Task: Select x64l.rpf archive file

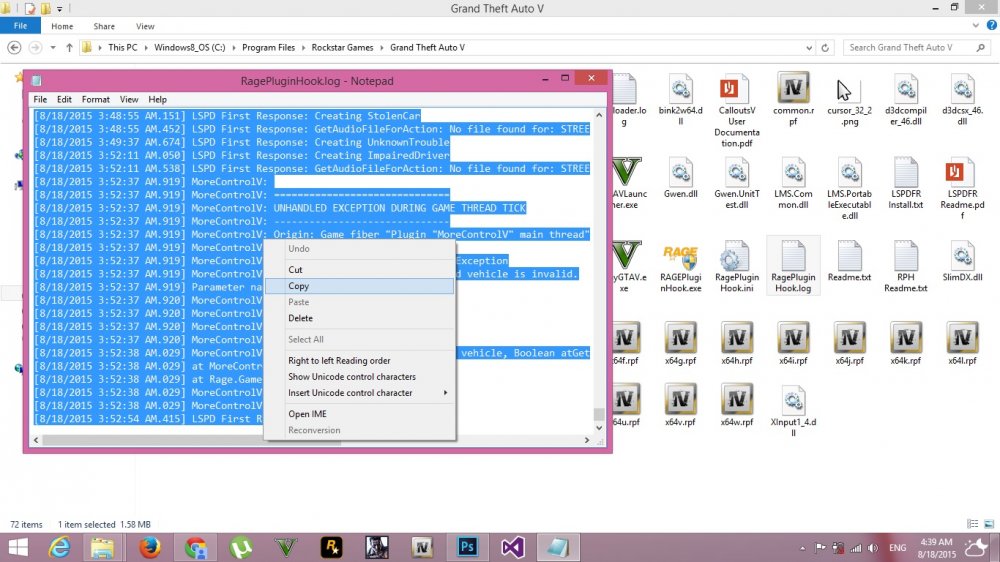Action: (962, 343)
